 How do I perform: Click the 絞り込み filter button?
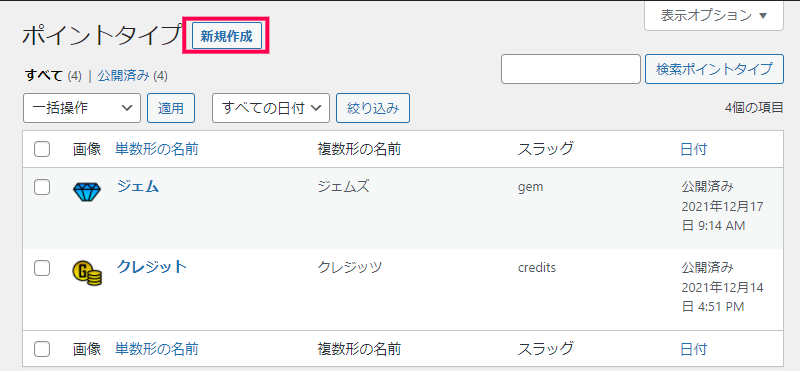point(373,108)
